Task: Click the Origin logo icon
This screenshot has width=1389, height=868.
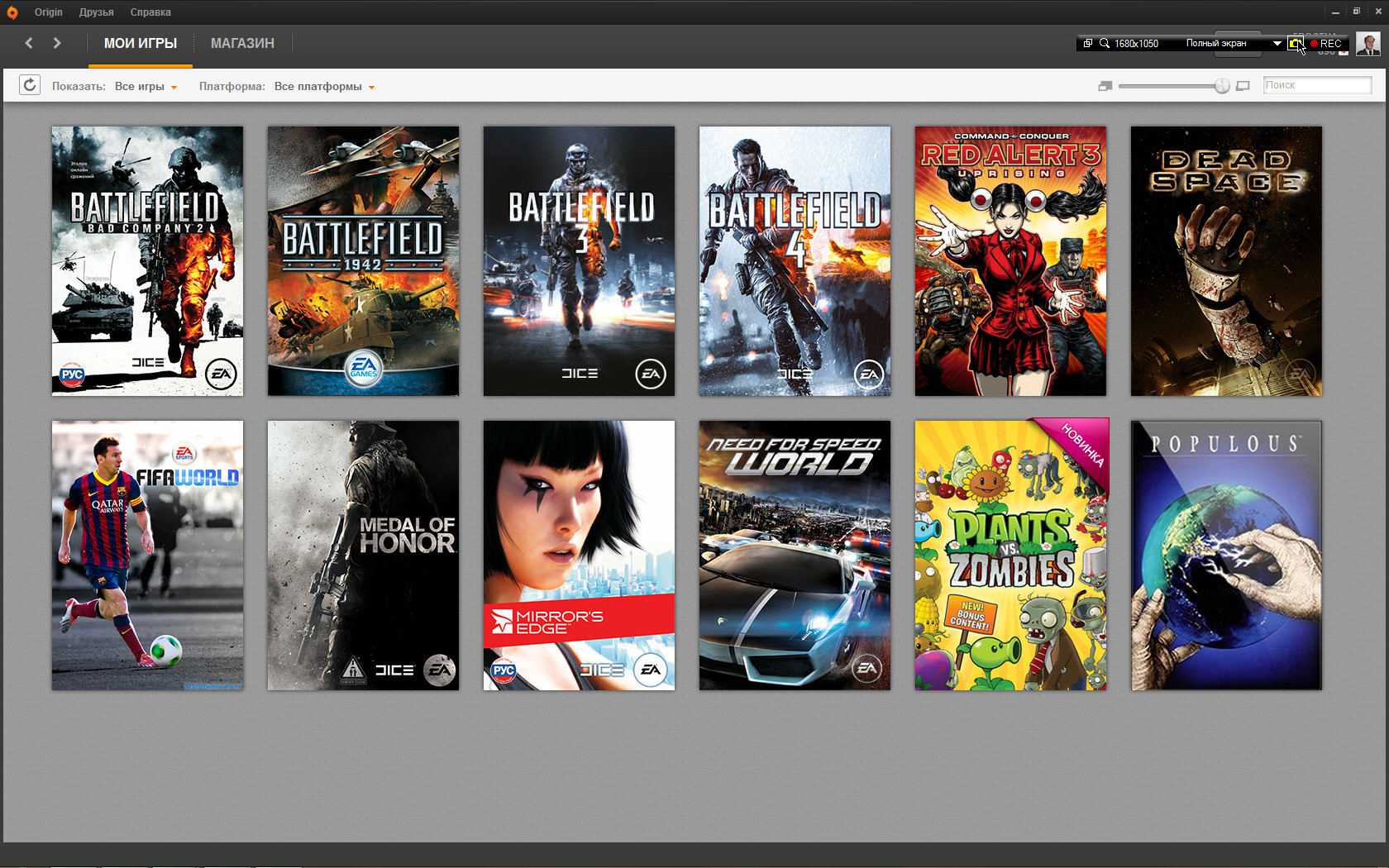Action: pyautogui.click(x=12, y=12)
